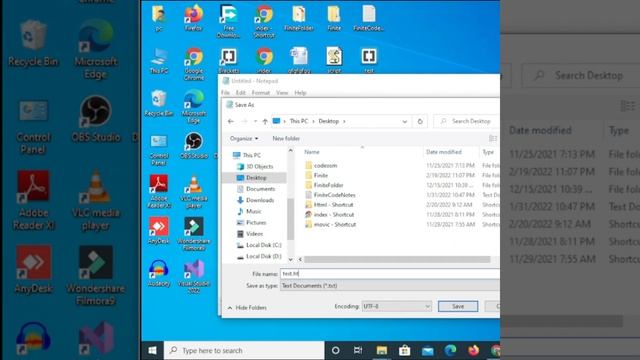Open the Save as type dropdown
Image resolution: width=640 pixels, height=360 pixels.
pos(390,286)
